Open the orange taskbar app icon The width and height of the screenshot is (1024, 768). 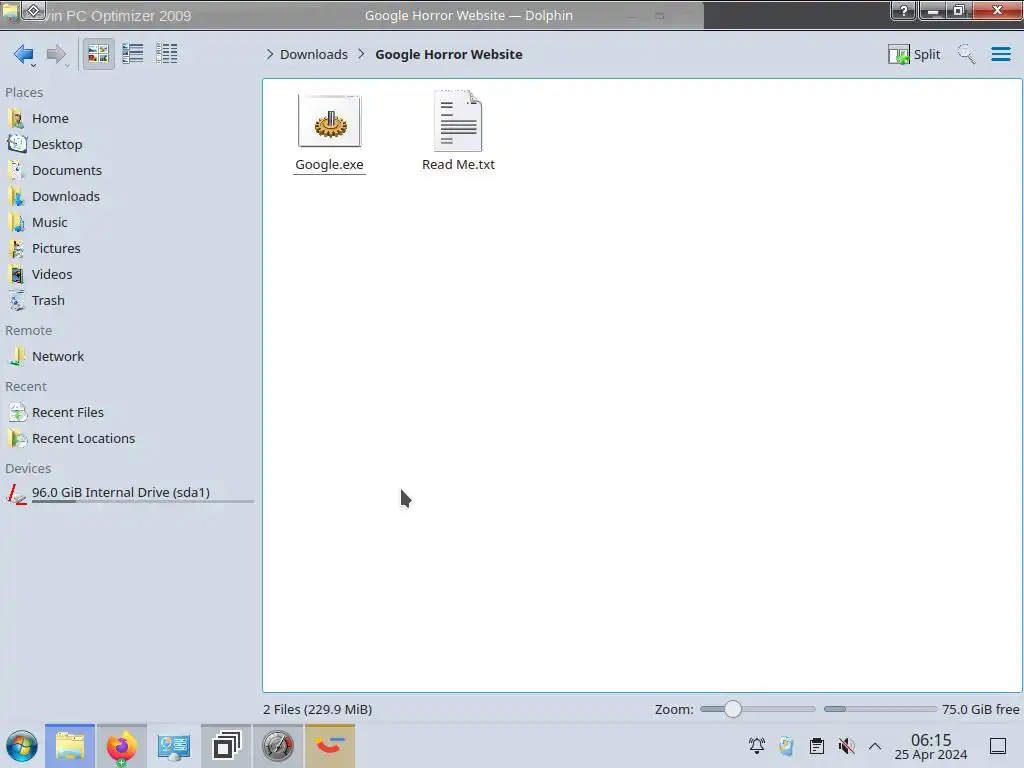[330, 746]
